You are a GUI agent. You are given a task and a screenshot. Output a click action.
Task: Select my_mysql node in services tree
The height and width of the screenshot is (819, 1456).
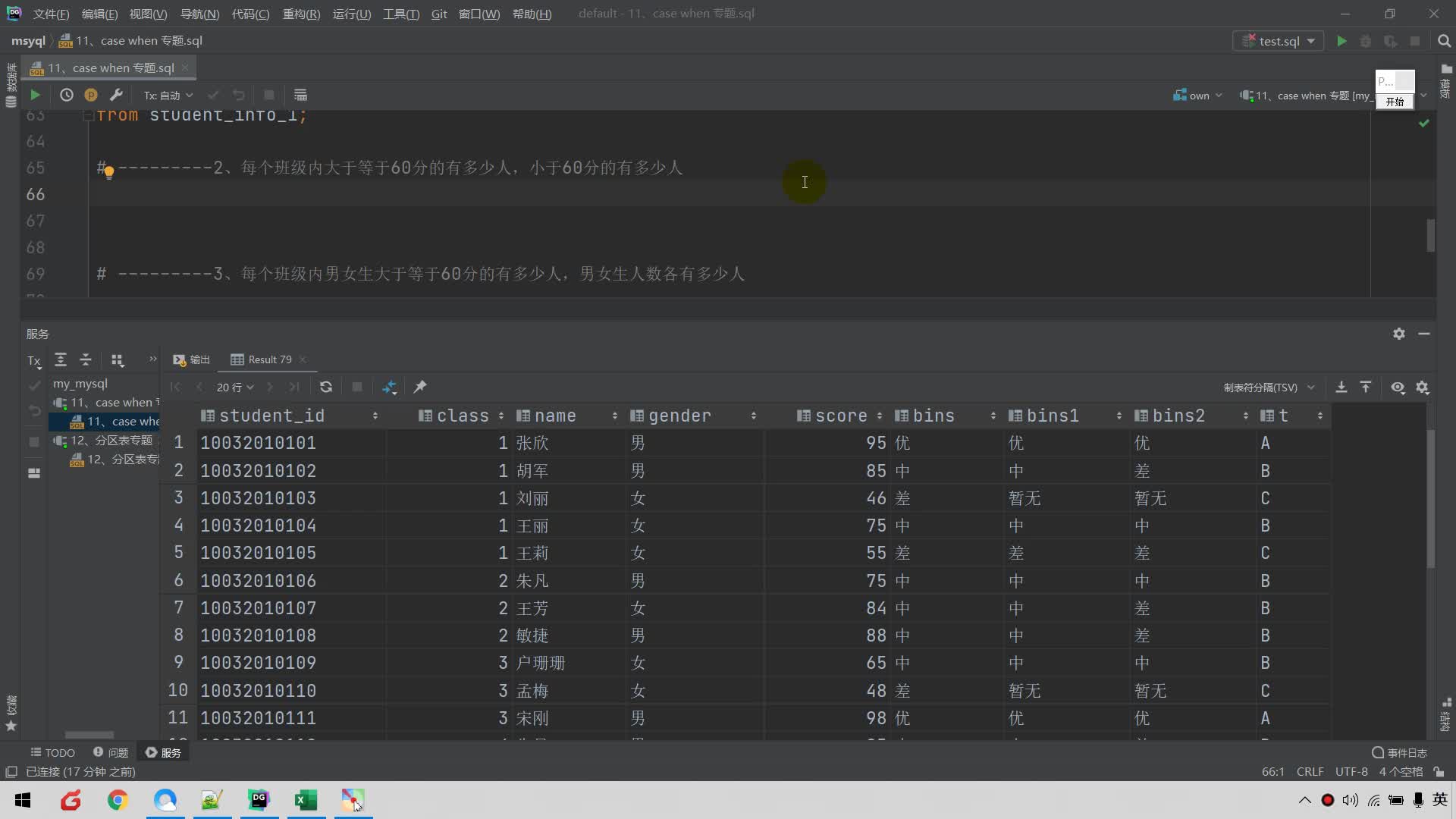(x=80, y=384)
